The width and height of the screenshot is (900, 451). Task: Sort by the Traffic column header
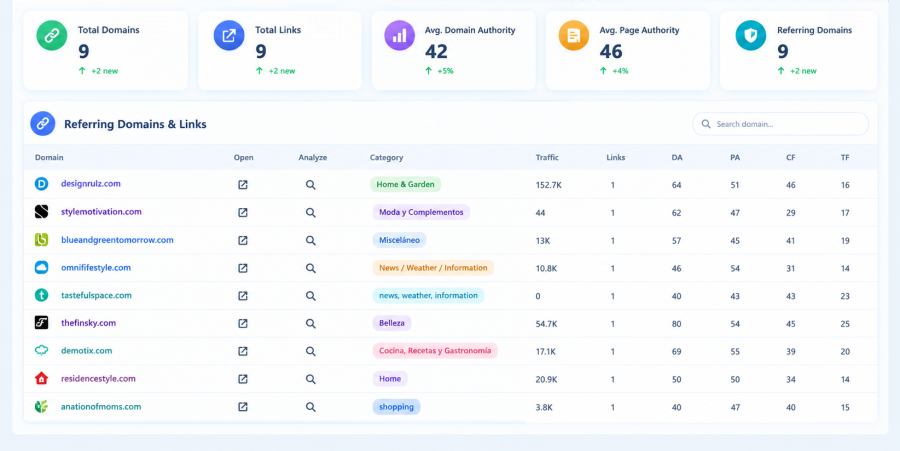[547, 157]
